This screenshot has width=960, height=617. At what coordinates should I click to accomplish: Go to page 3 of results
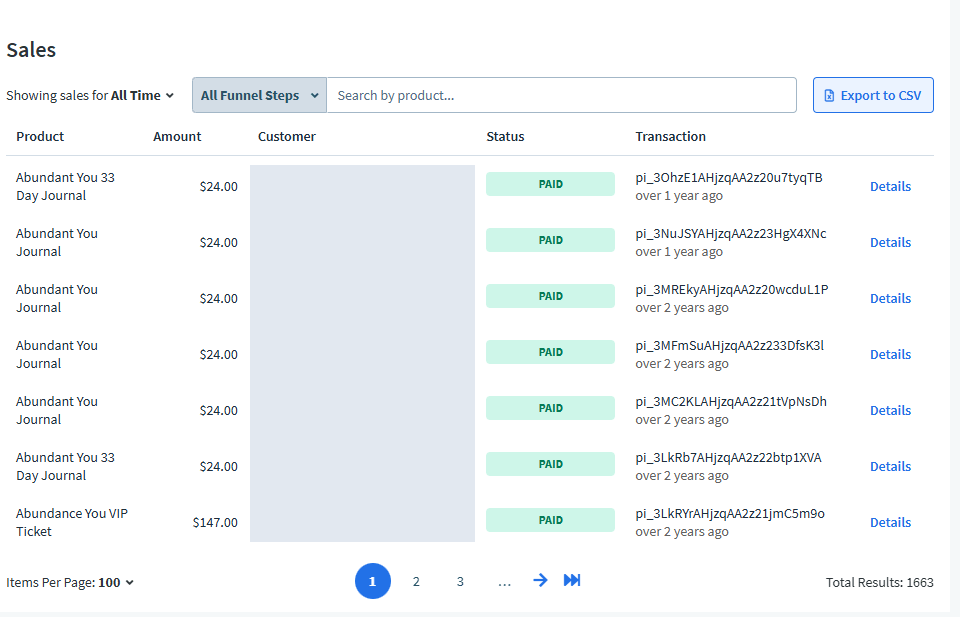pos(460,581)
